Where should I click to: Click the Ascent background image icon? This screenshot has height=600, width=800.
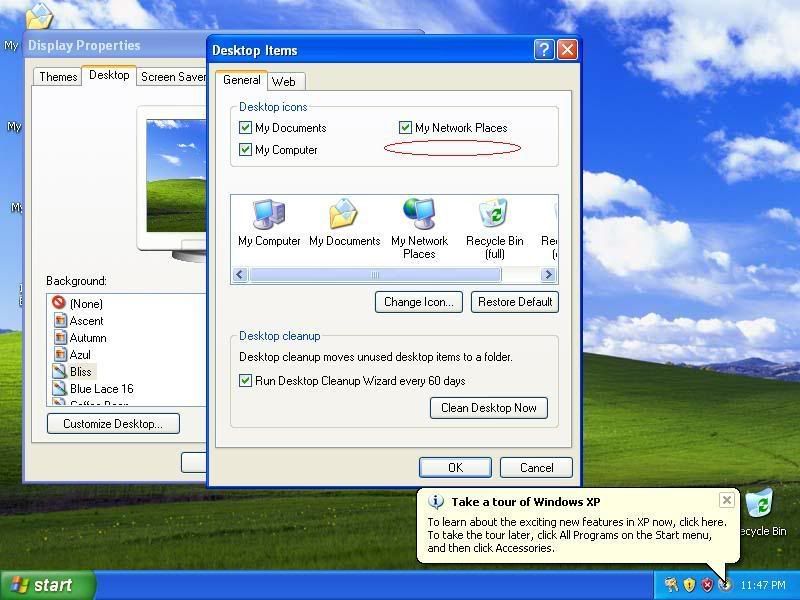(60, 320)
